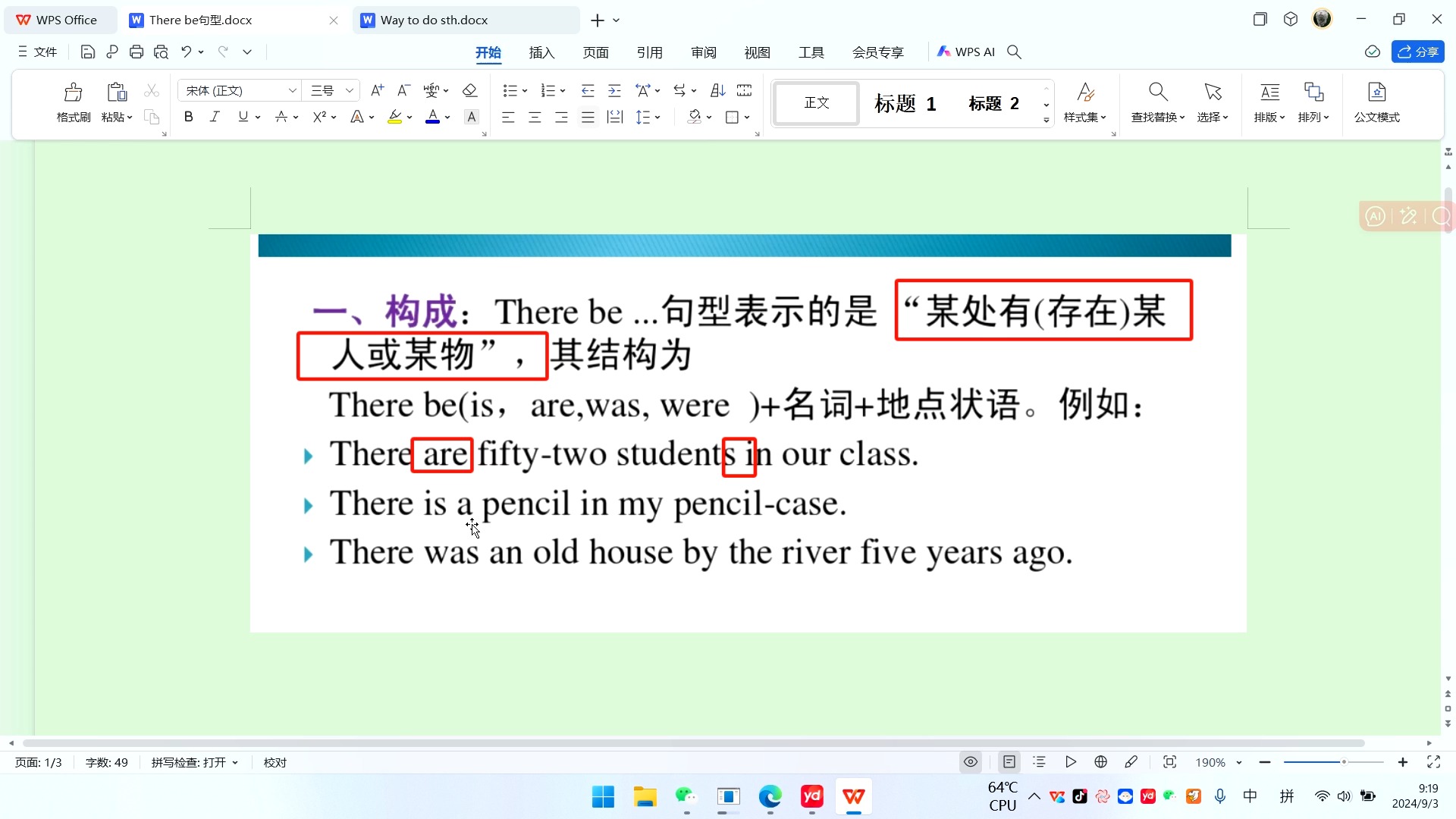Open Print Preview from quick toolbar
Viewport: 1456px width, 819px height.
pos(161,52)
